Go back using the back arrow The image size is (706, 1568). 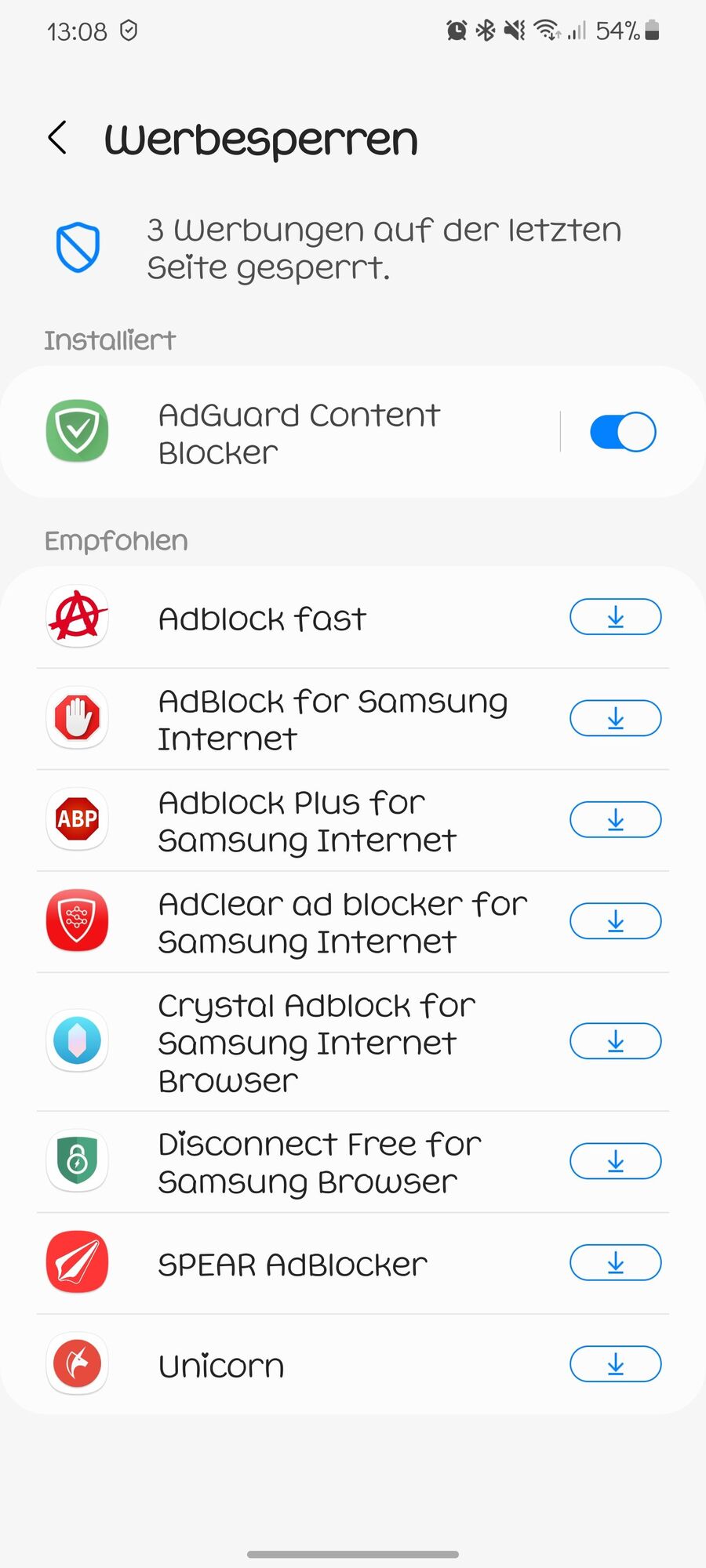(x=57, y=138)
